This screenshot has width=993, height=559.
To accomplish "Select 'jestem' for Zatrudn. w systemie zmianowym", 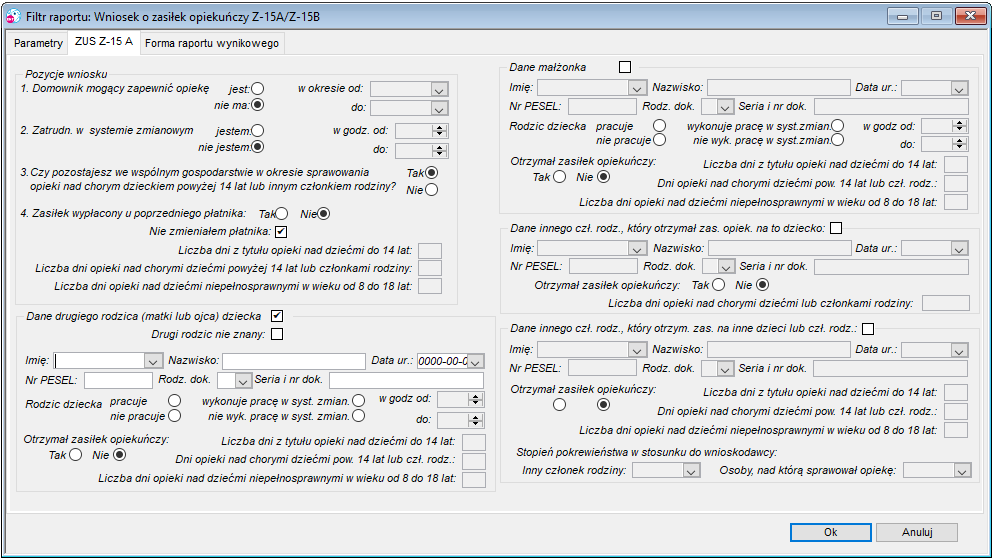I will 257,131.
